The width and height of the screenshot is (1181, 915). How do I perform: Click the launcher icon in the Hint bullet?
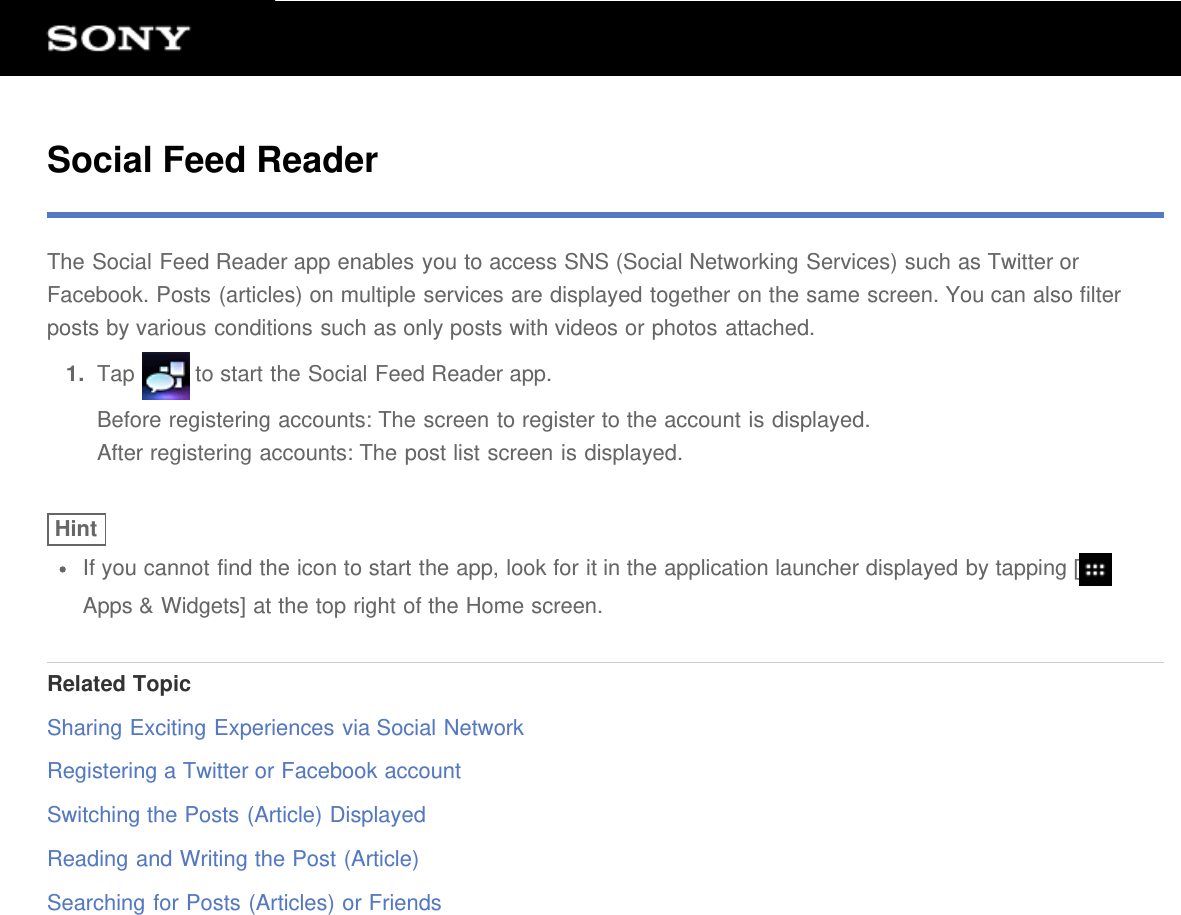coord(1096,569)
